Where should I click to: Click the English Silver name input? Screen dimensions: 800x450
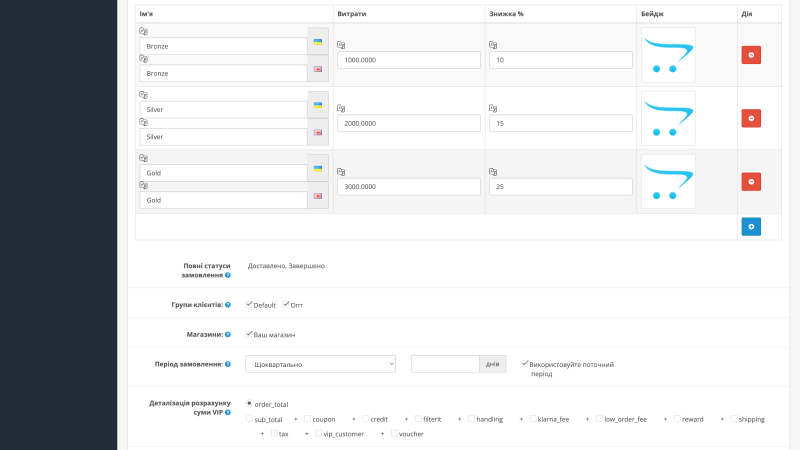pyautogui.click(x=223, y=137)
